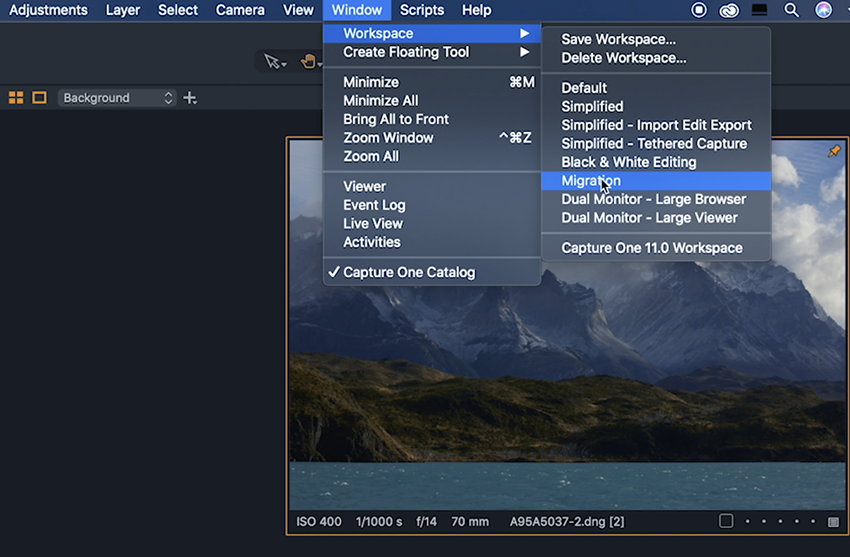Set first star rating dot
The image size is (850, 557).
[748, 522]
